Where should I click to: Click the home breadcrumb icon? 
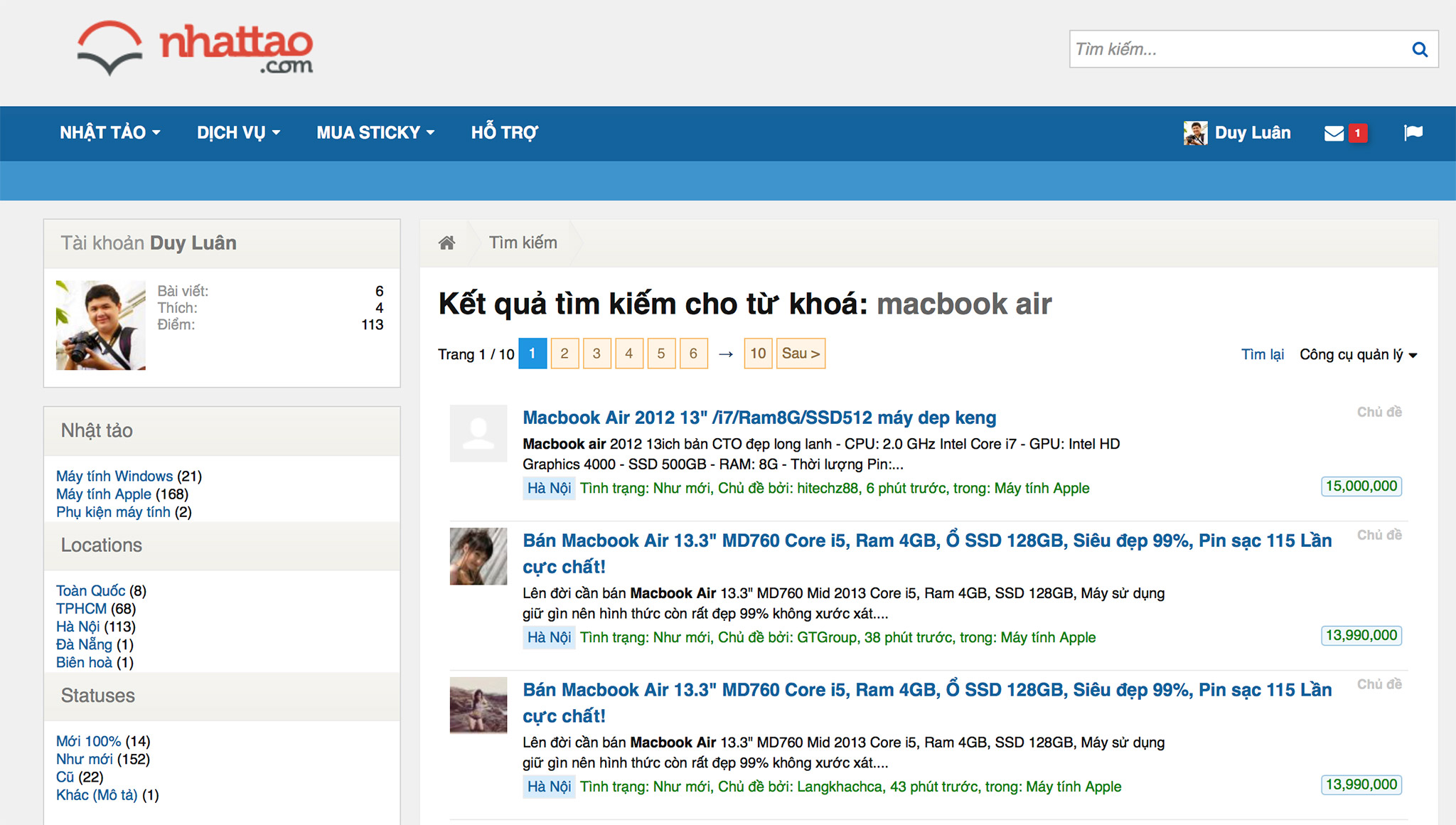tap(446, 243)
